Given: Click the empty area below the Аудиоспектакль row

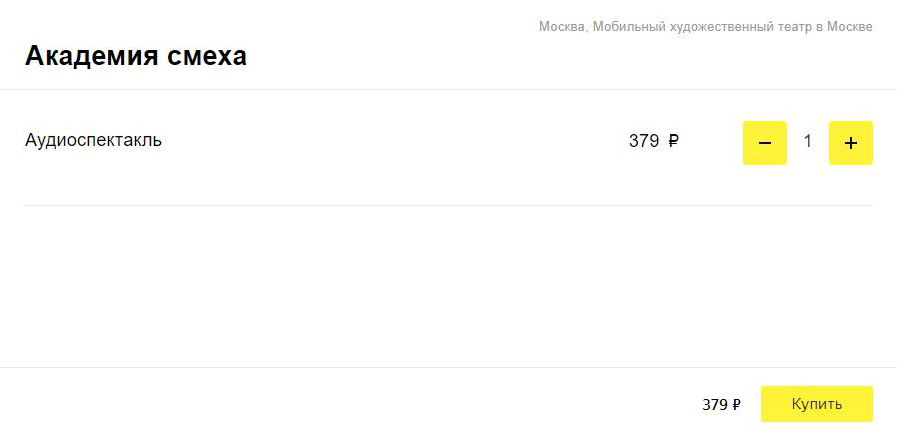Looking at the screenshot, I should (x=448, y=286).
